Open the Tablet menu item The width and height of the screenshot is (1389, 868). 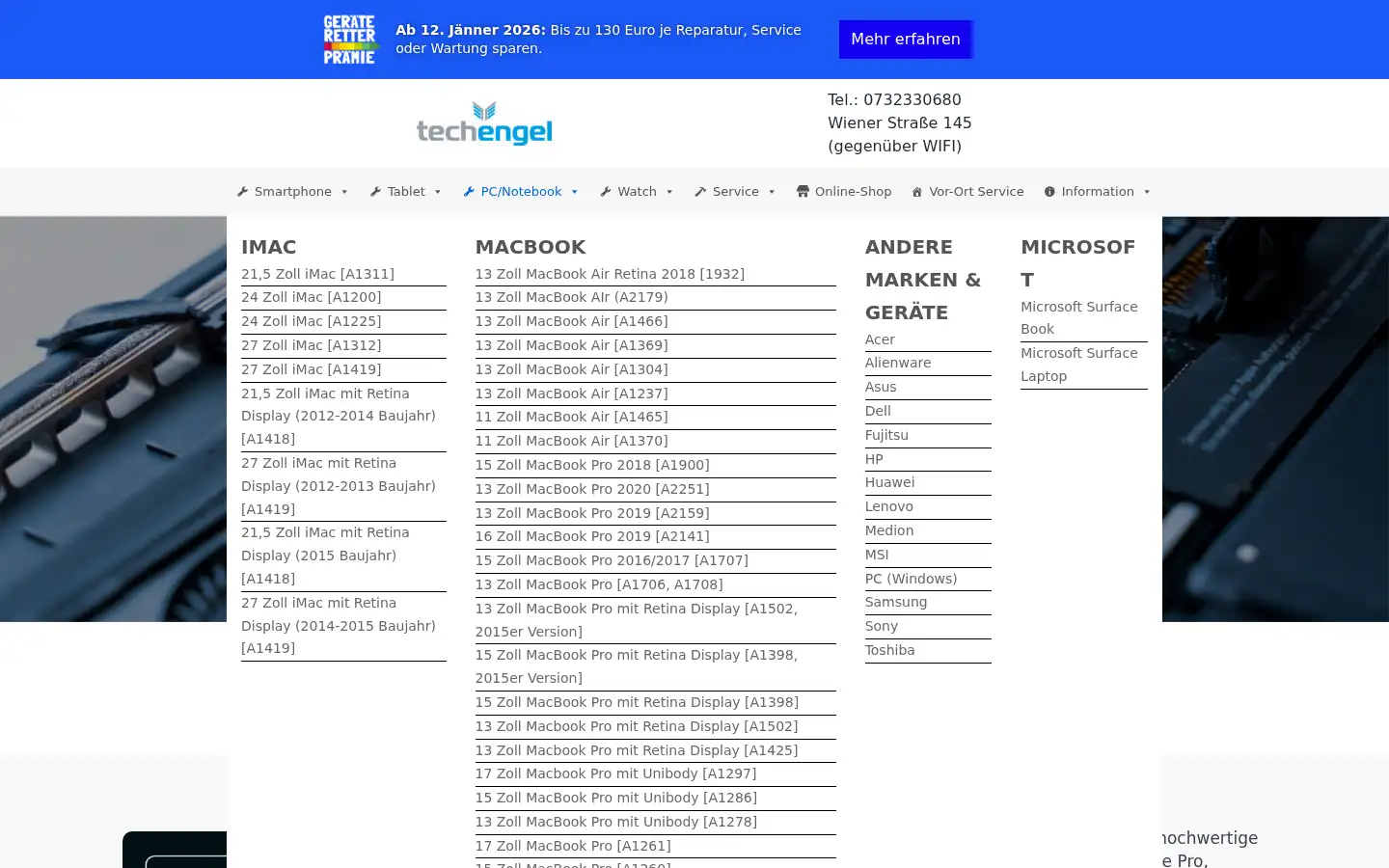406,192
